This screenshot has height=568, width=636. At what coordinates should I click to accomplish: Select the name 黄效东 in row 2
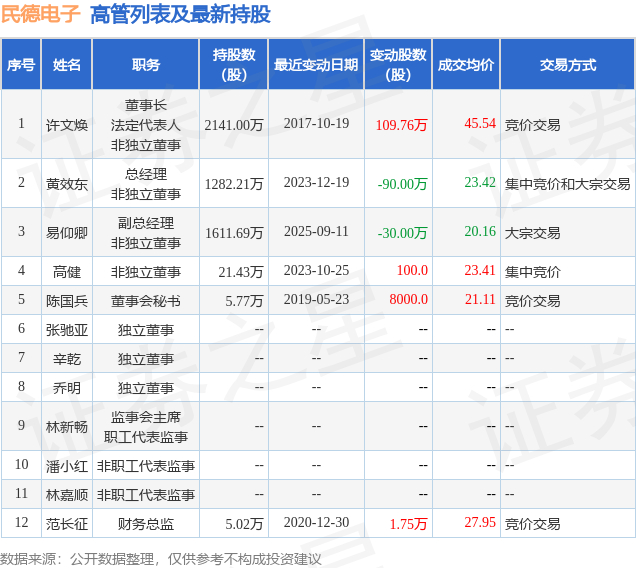tap(67, 184)
